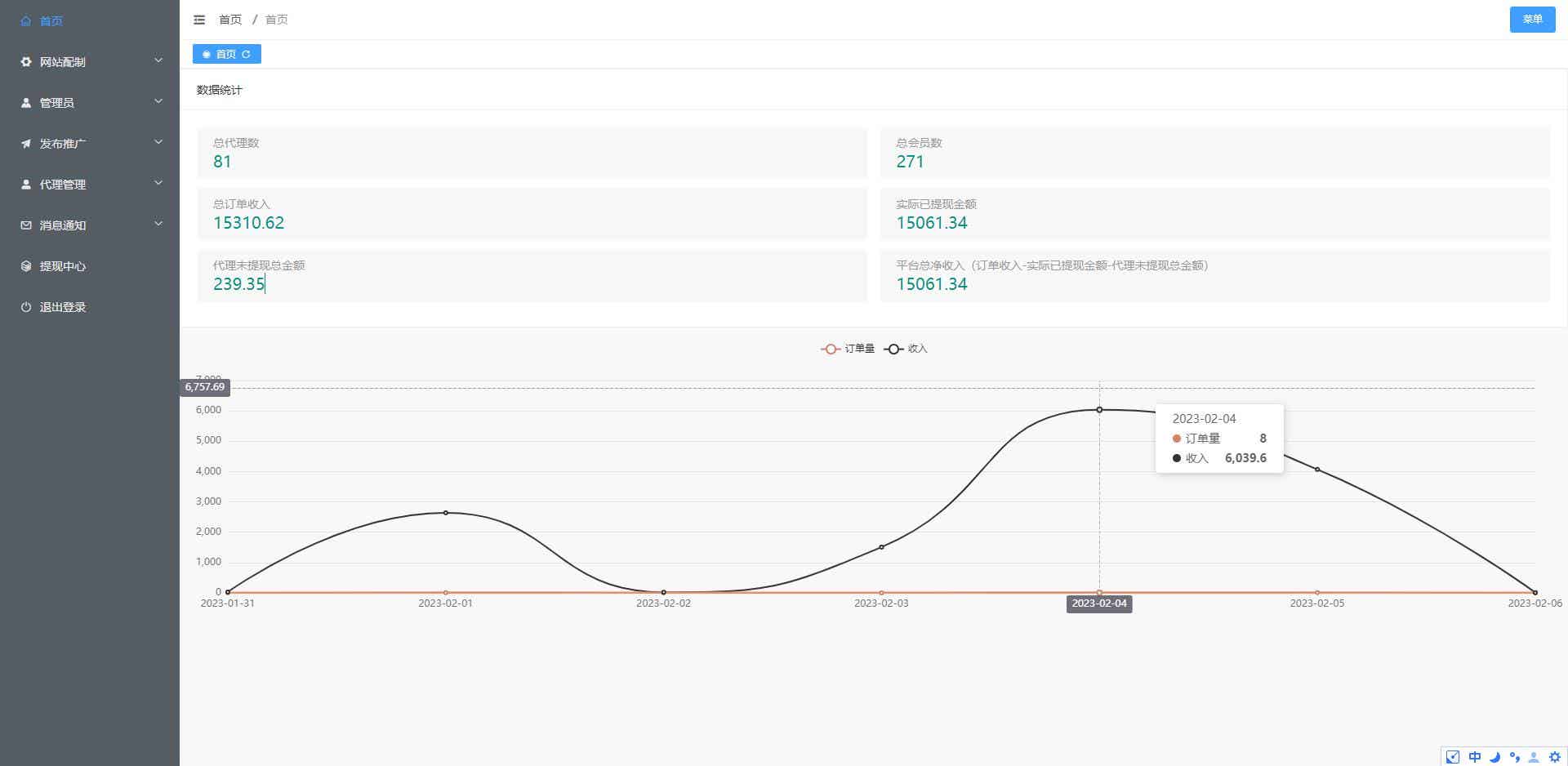
Task: Toggle 订单量 series in chart legend
Action: point(848,349)
